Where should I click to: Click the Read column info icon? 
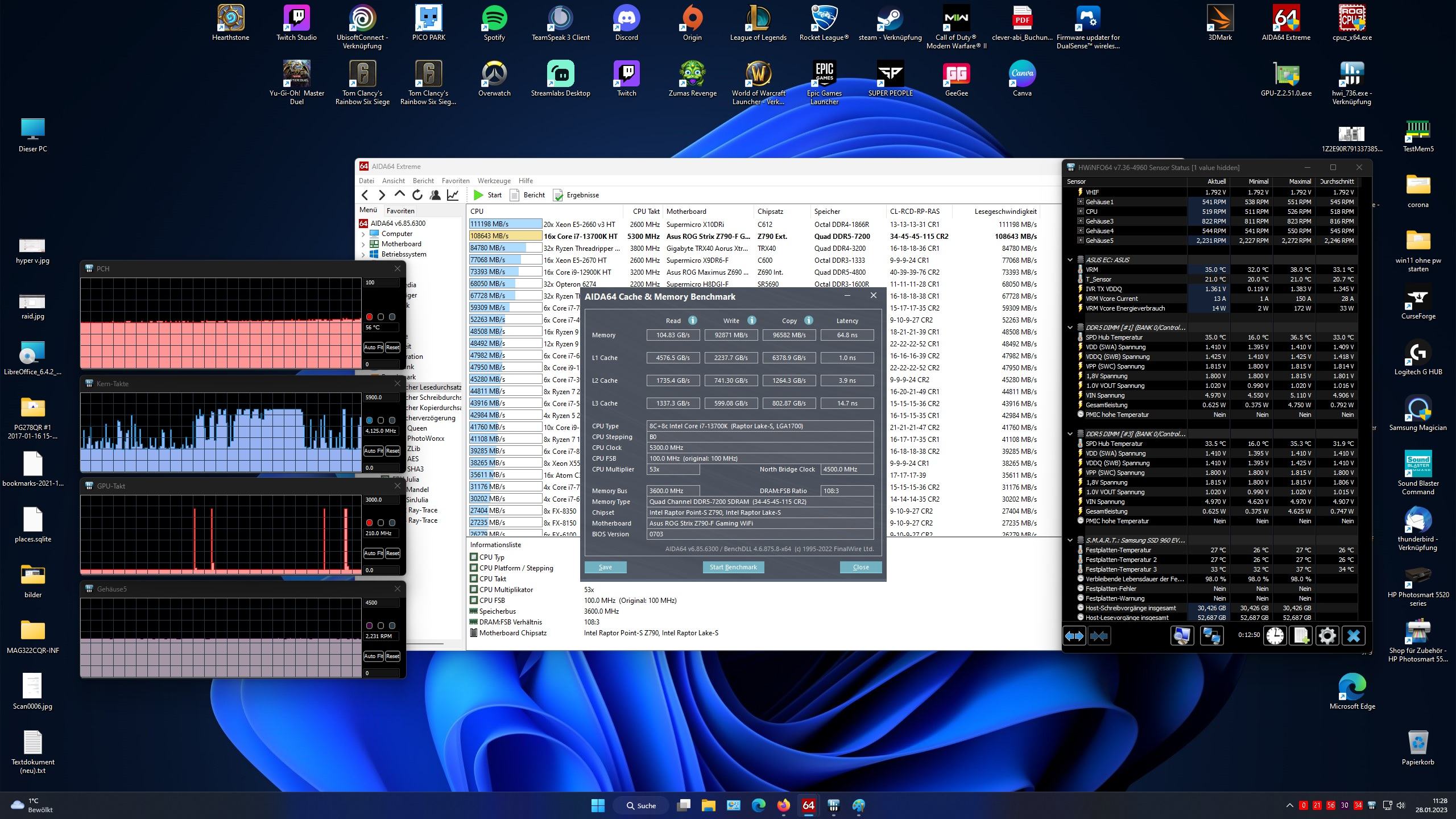tap(692, 320)
